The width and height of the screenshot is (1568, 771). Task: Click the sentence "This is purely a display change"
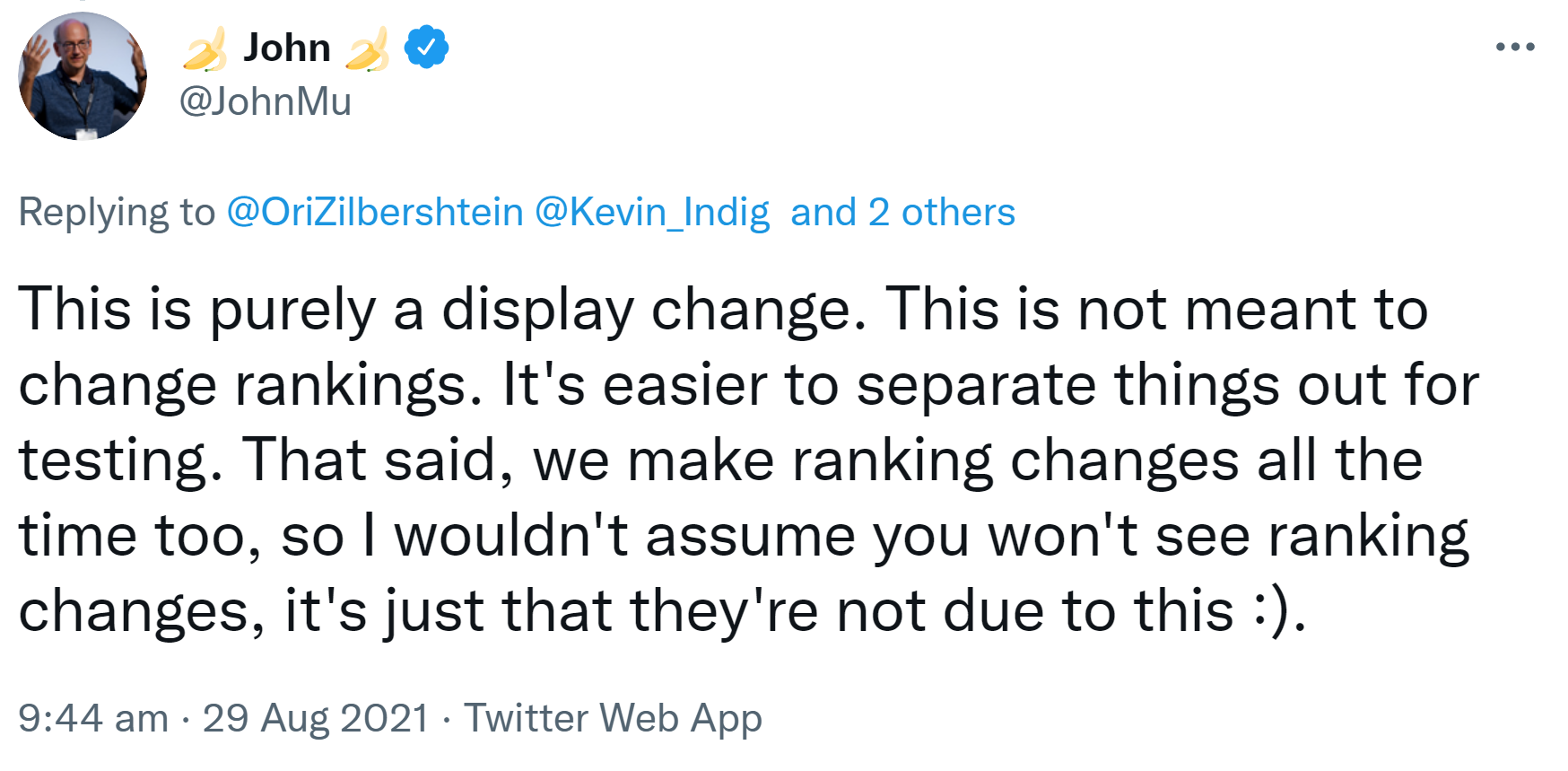440,310
